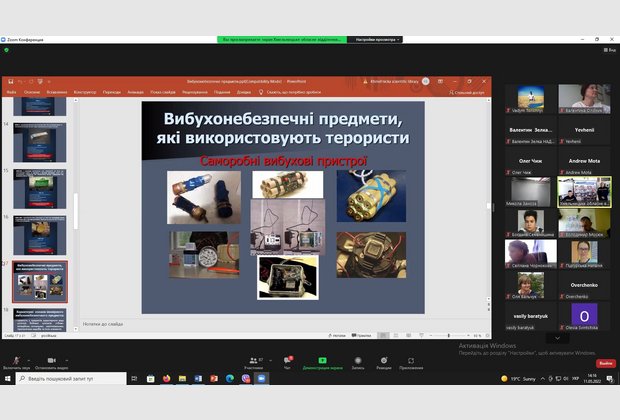Click the Windows Start button
Screen dimensions: 620x420
coord(7,379)
